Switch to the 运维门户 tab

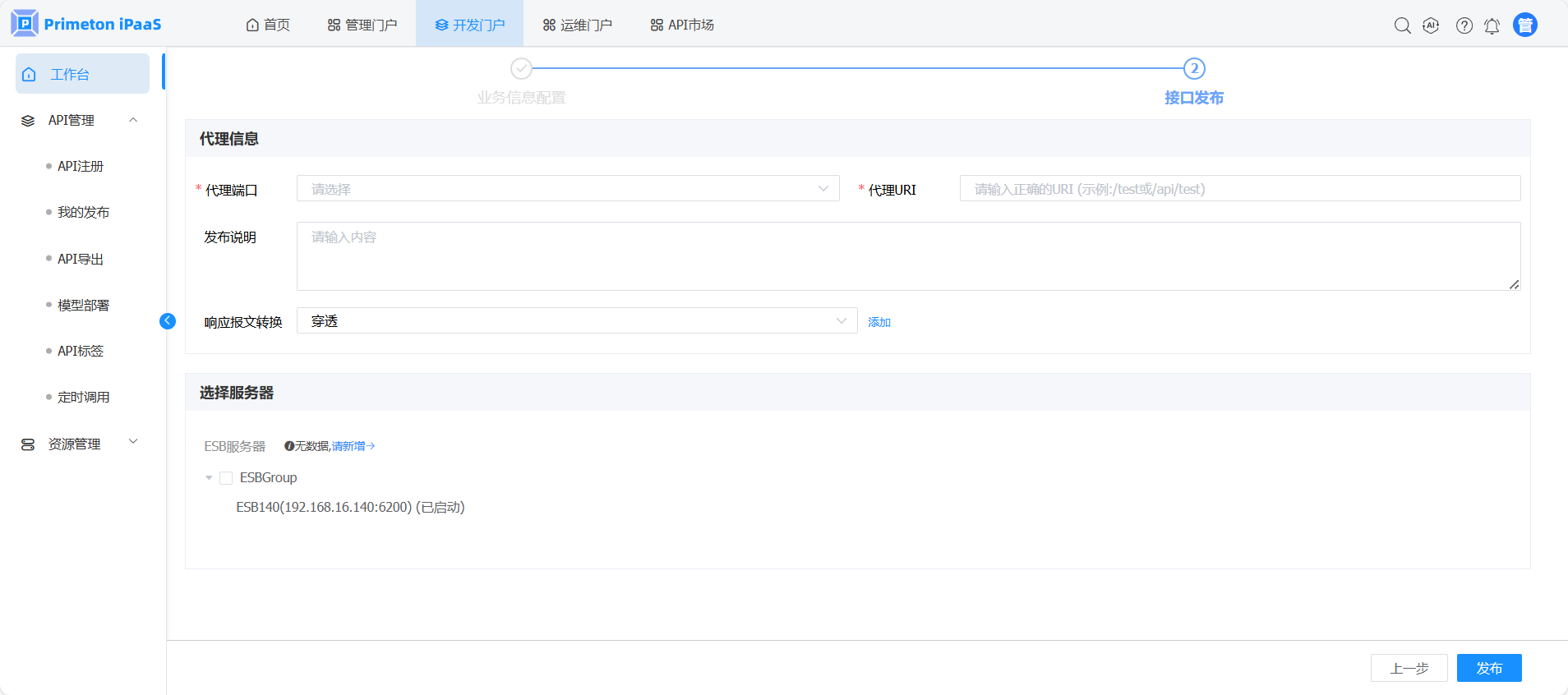(x=577, y=25)
